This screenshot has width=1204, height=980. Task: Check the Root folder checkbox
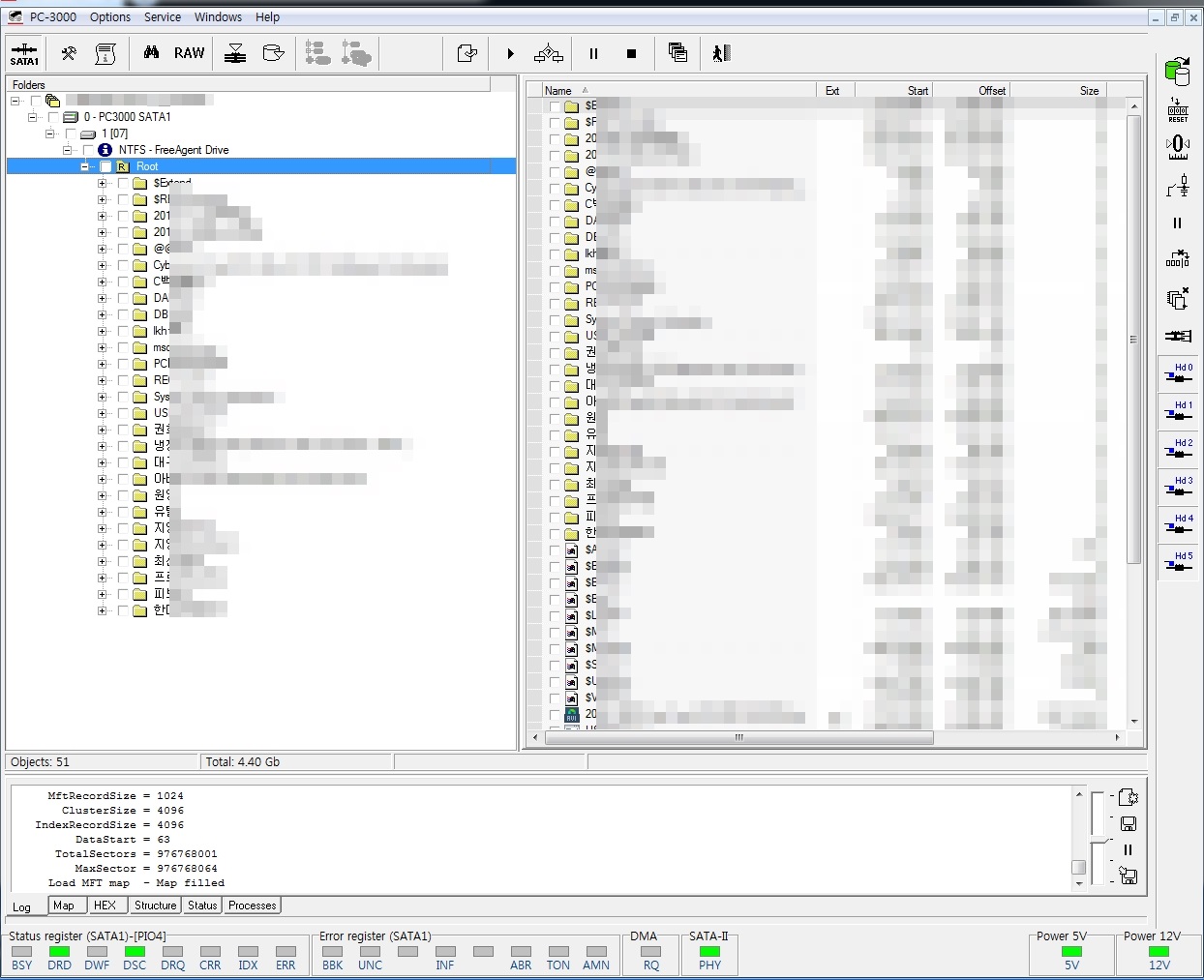click(x=105, y=166)
